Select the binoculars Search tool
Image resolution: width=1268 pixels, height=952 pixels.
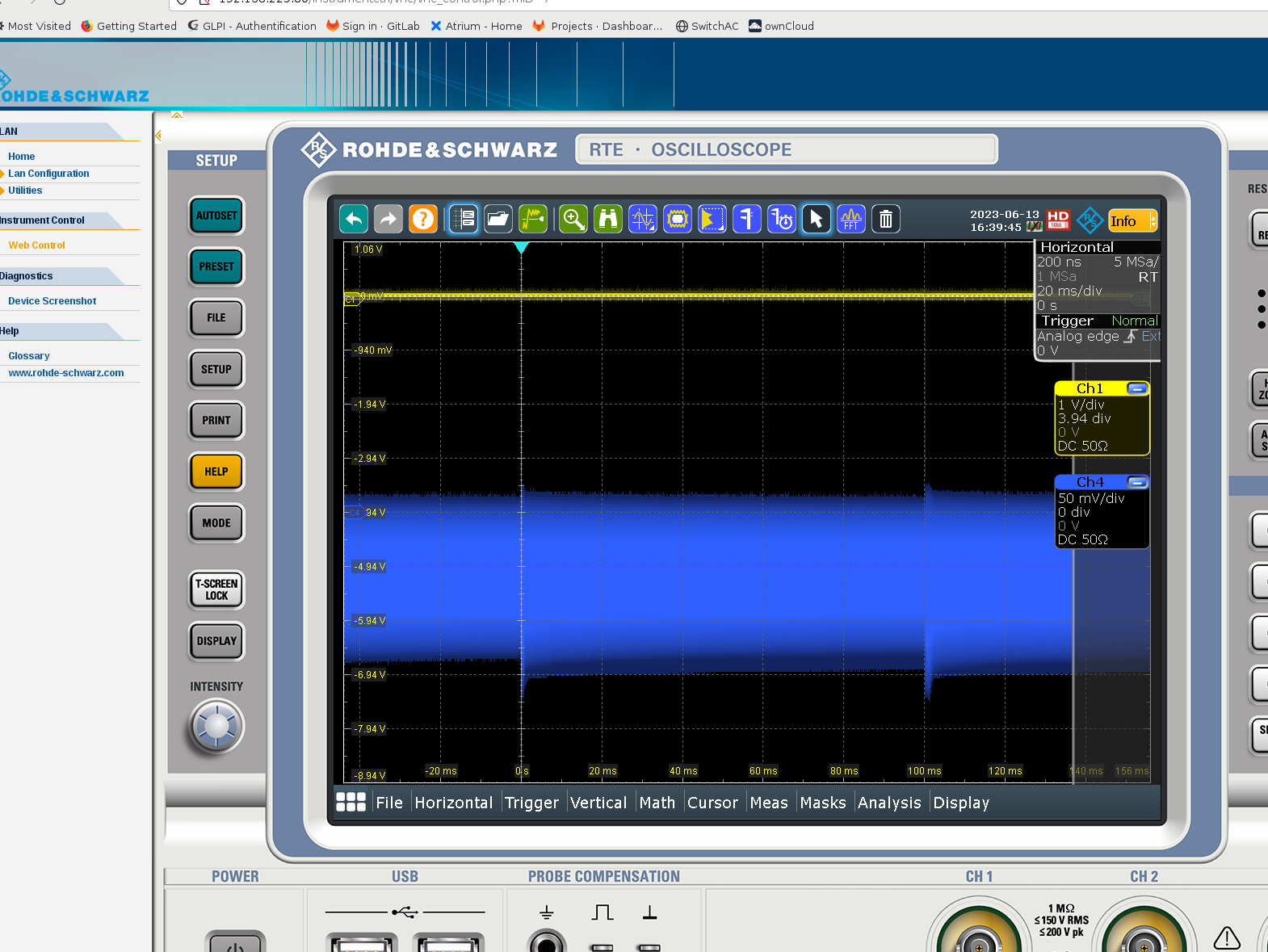pos(608,219)
